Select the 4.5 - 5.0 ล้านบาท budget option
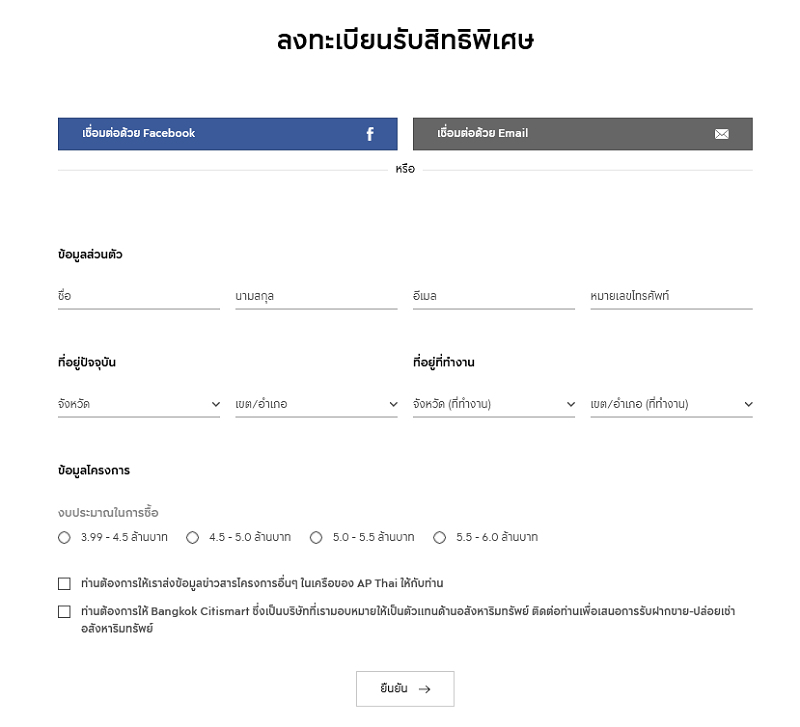 tap(192, 538)
